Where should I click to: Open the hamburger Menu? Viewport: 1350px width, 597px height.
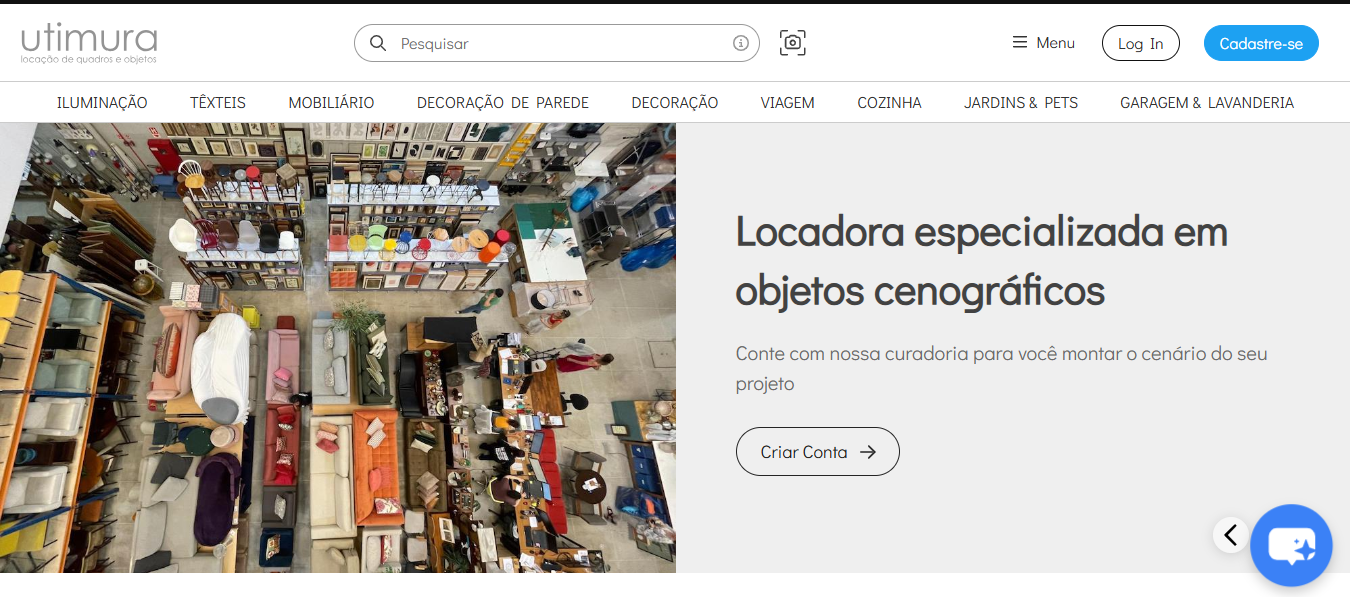click(x=1043, y=43)
